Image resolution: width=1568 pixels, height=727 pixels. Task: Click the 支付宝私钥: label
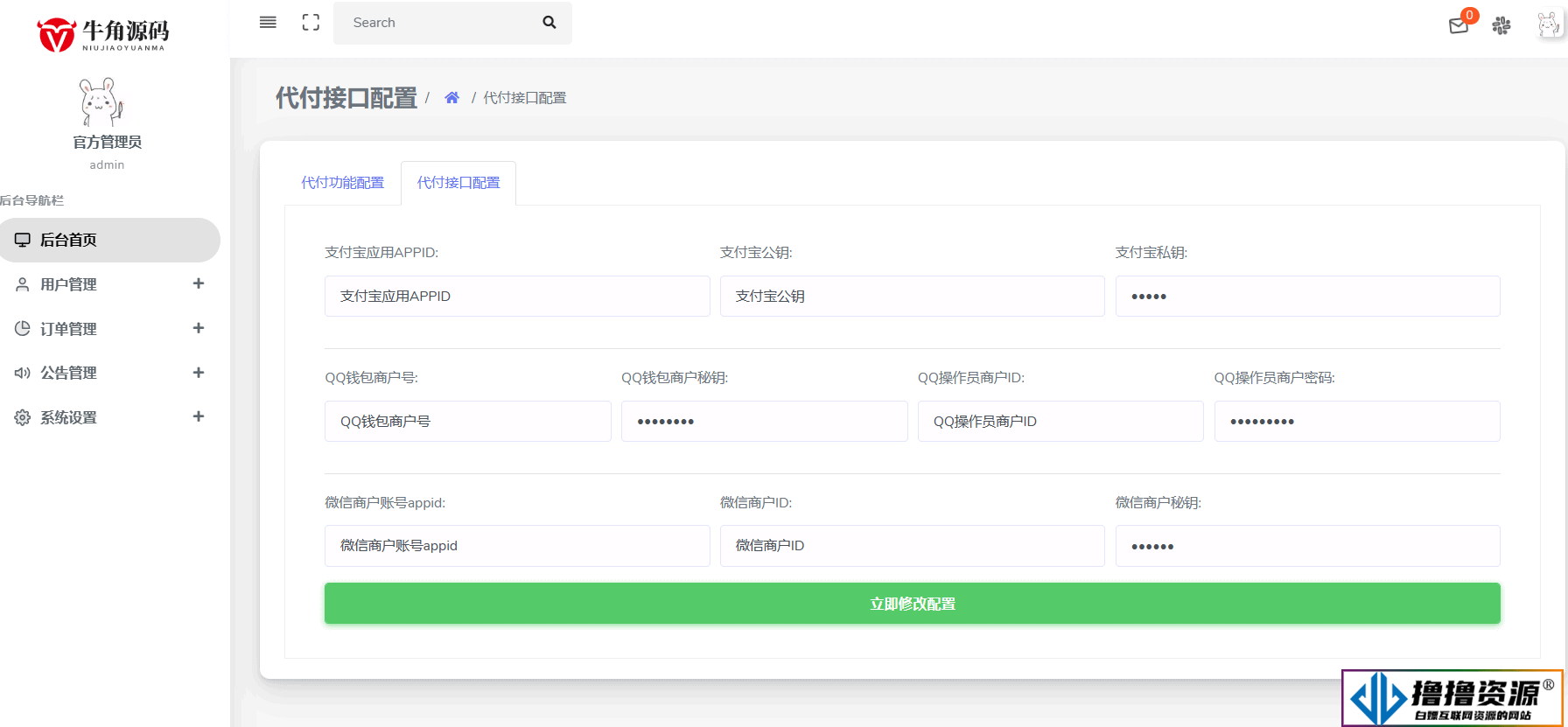1151,253
